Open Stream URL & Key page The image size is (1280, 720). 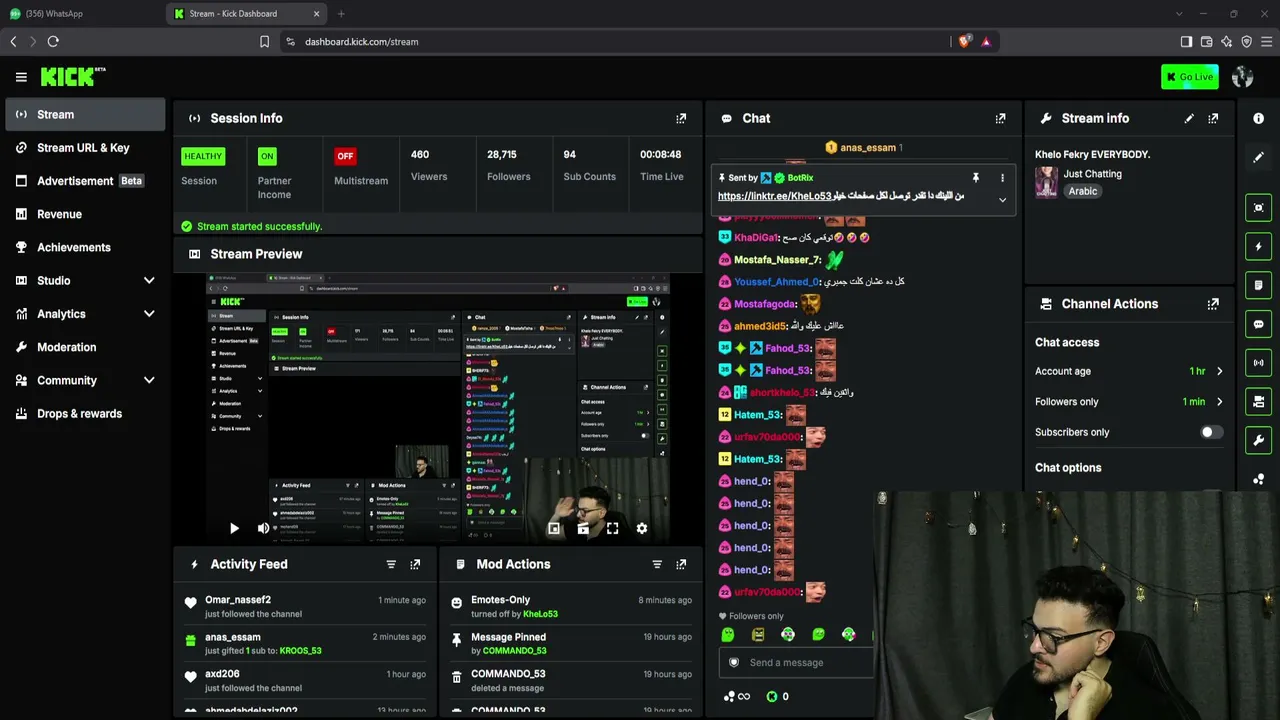coord(85,148)
